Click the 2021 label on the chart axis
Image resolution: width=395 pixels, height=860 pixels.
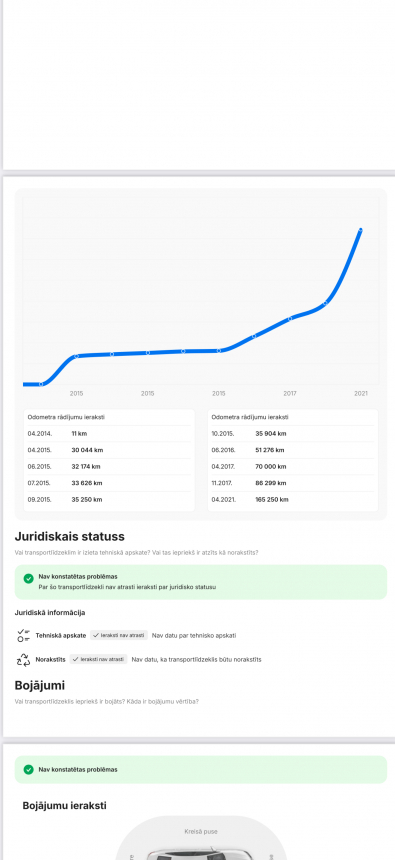[360, 394]
